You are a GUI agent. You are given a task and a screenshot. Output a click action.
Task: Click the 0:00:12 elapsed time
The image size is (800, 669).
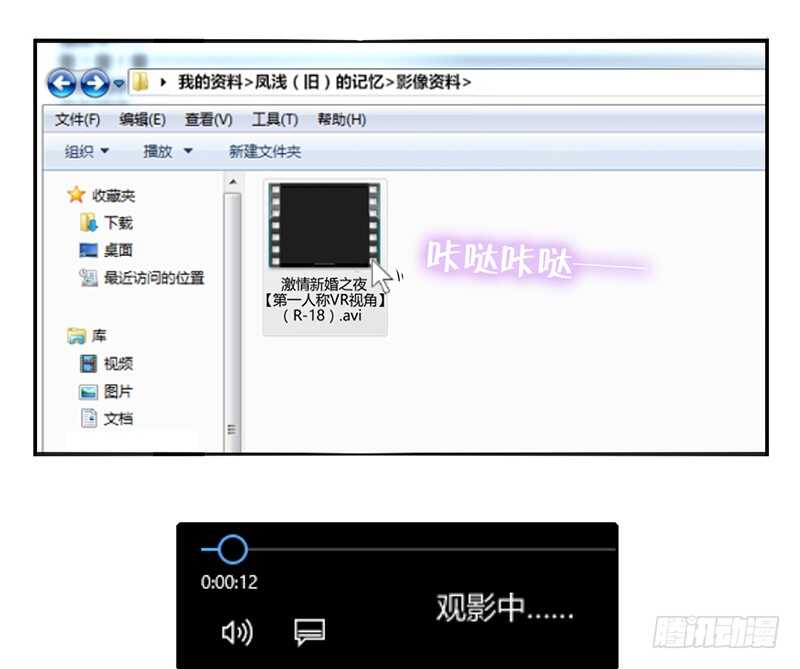[229, 582]
